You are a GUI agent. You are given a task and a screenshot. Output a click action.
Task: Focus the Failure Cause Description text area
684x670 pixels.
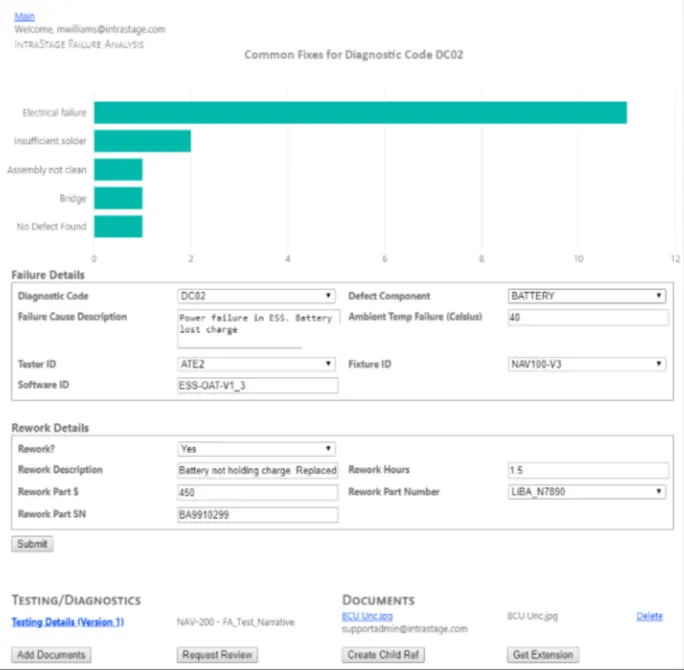(x=258, y=329)
